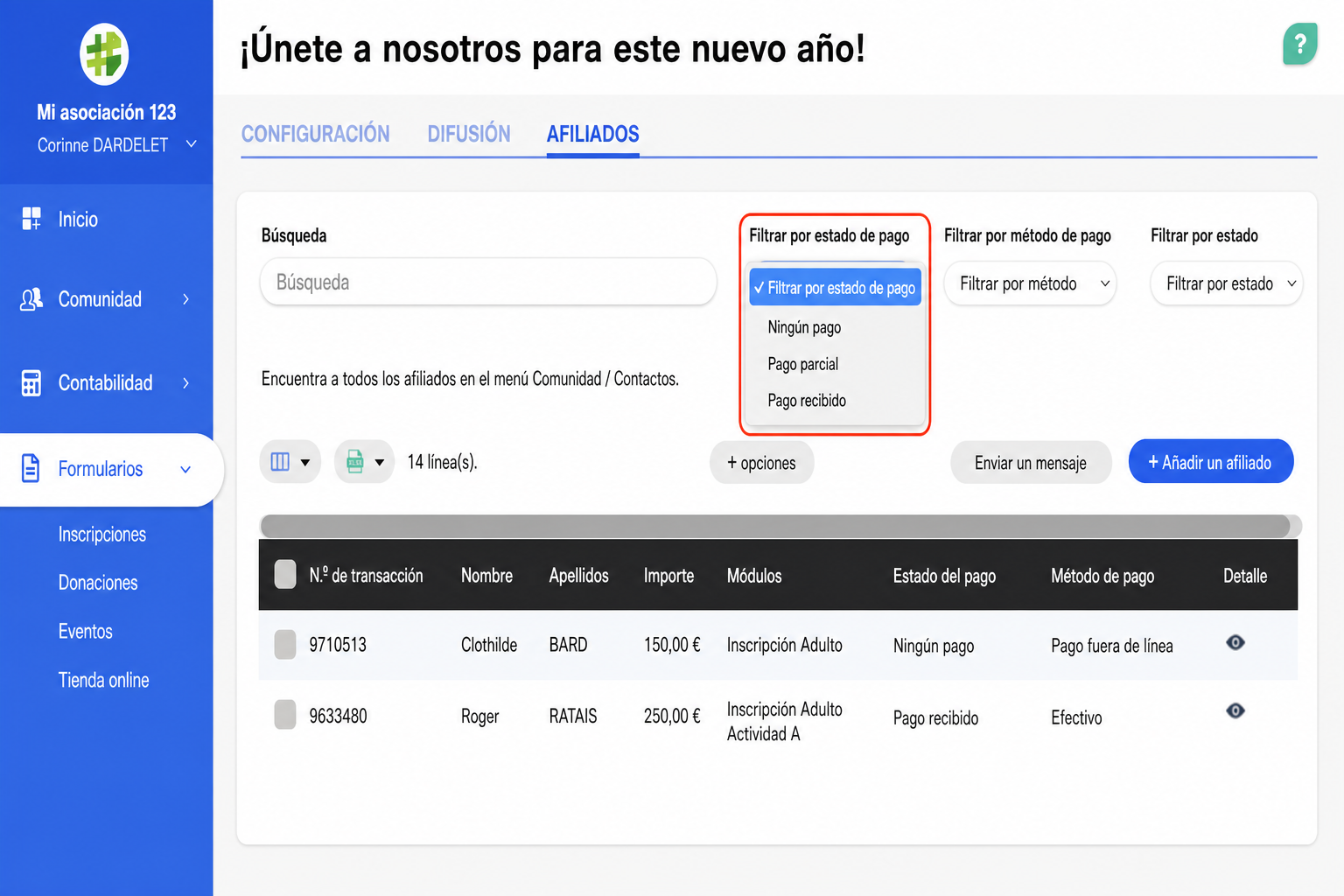
Task: Sort by 'Nombre' column header
Action: [487, 576]
